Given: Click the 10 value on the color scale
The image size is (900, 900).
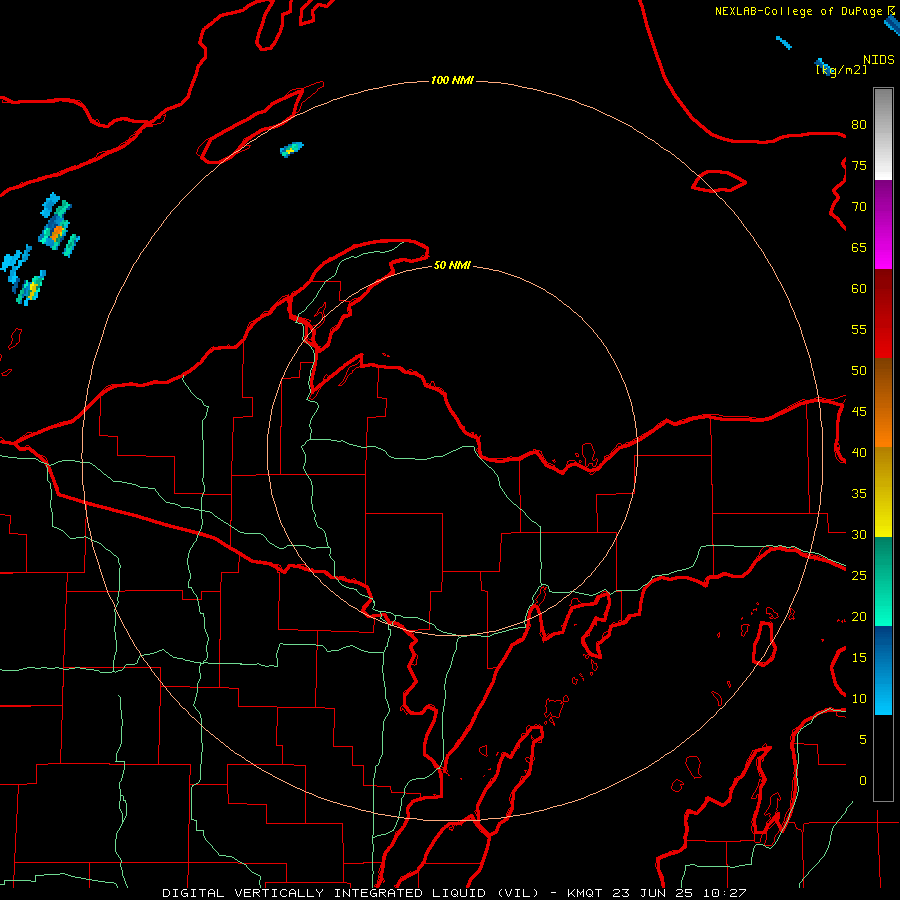Looking at the screenshot, I should [859, 699].
